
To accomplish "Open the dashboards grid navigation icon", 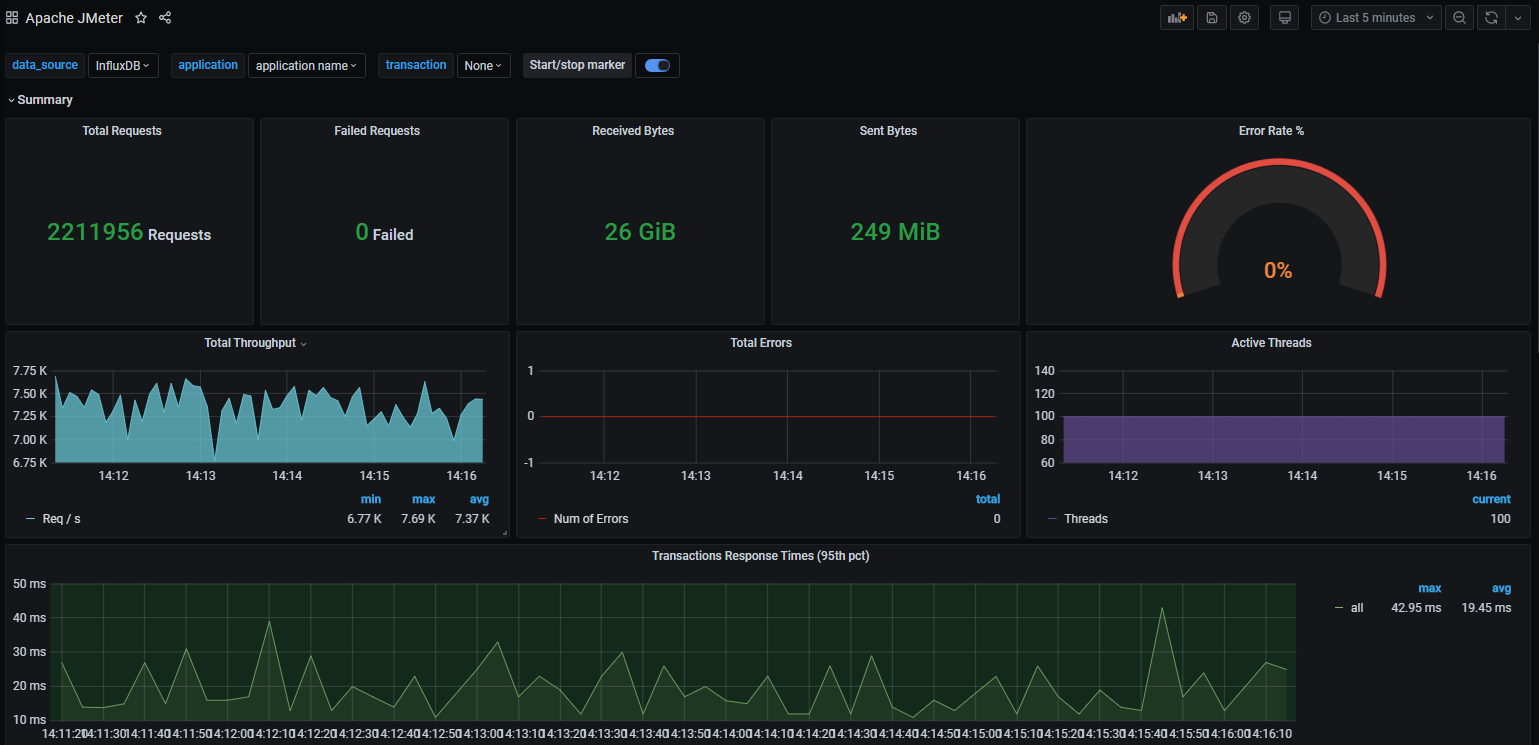I will click(11, 17).
